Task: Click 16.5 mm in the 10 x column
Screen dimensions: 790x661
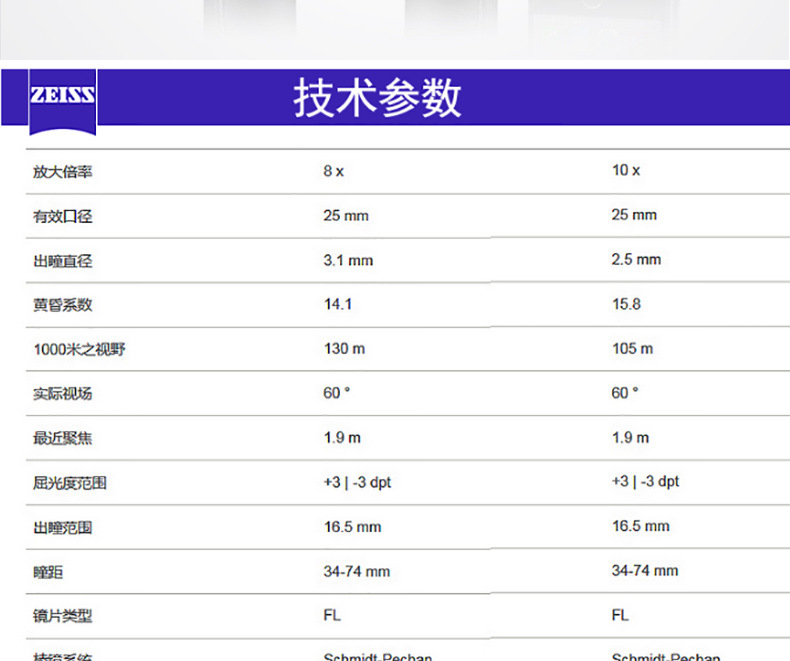Action: click(641, 526)
